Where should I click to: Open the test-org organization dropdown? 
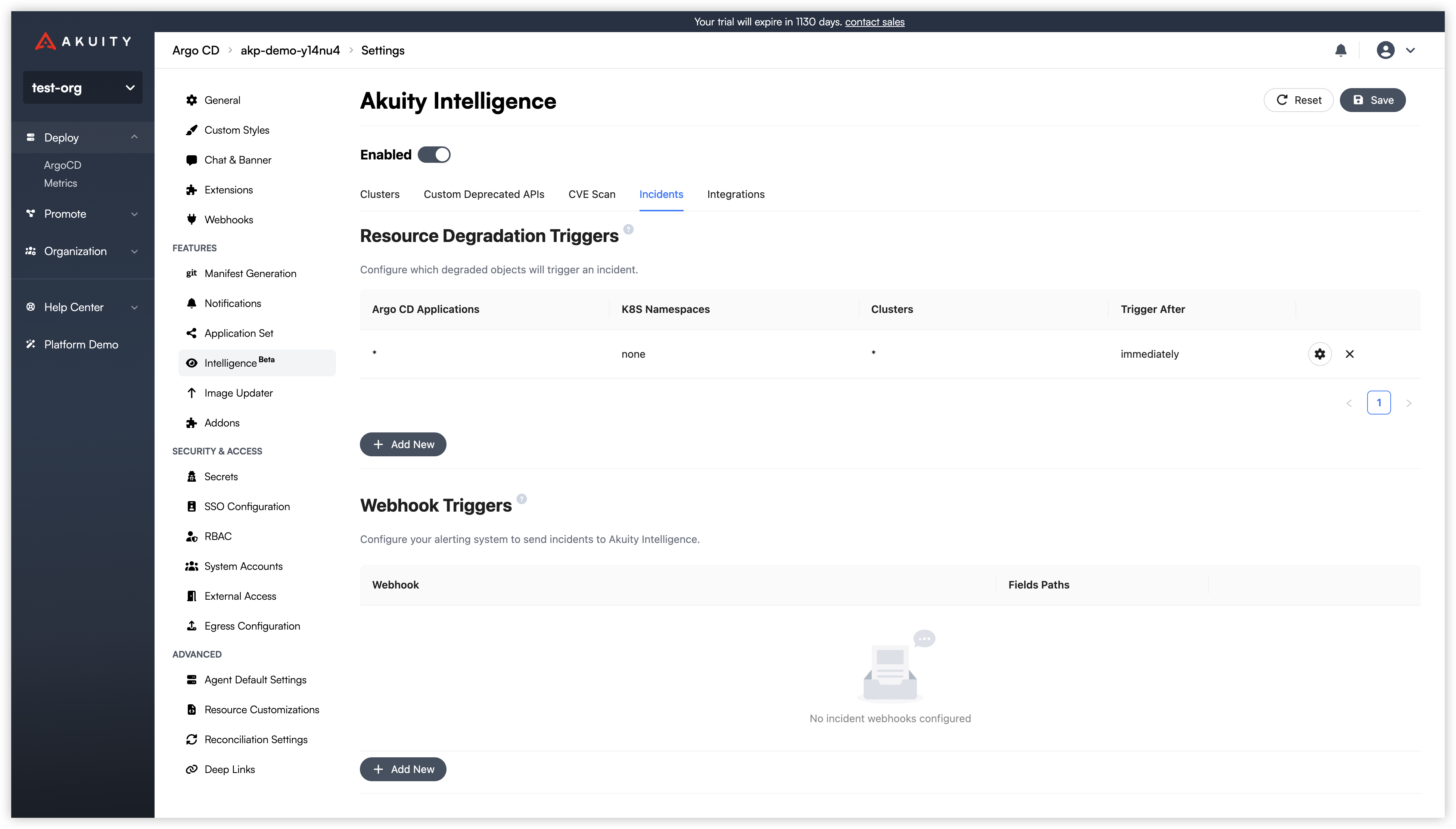point(83,88)
